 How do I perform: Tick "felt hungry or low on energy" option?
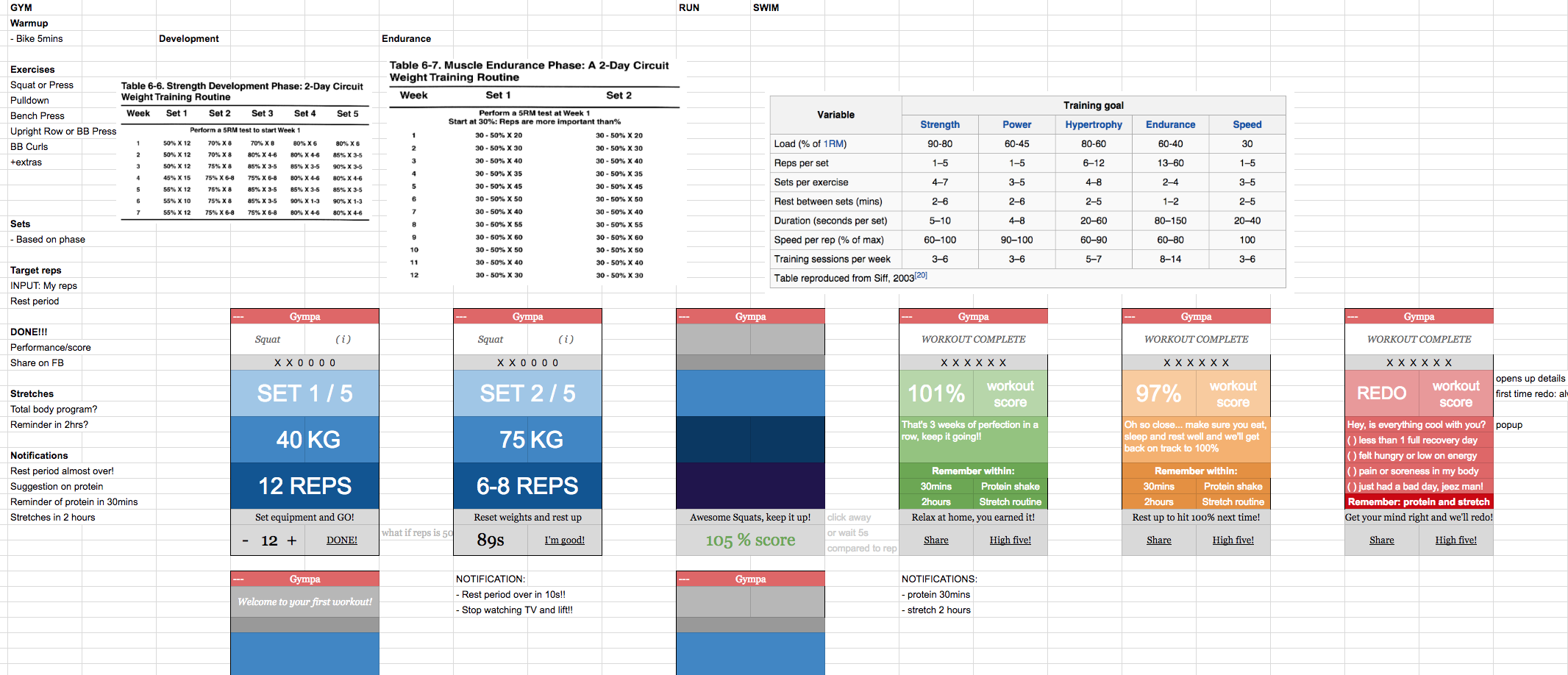[x=1351, y=456]
